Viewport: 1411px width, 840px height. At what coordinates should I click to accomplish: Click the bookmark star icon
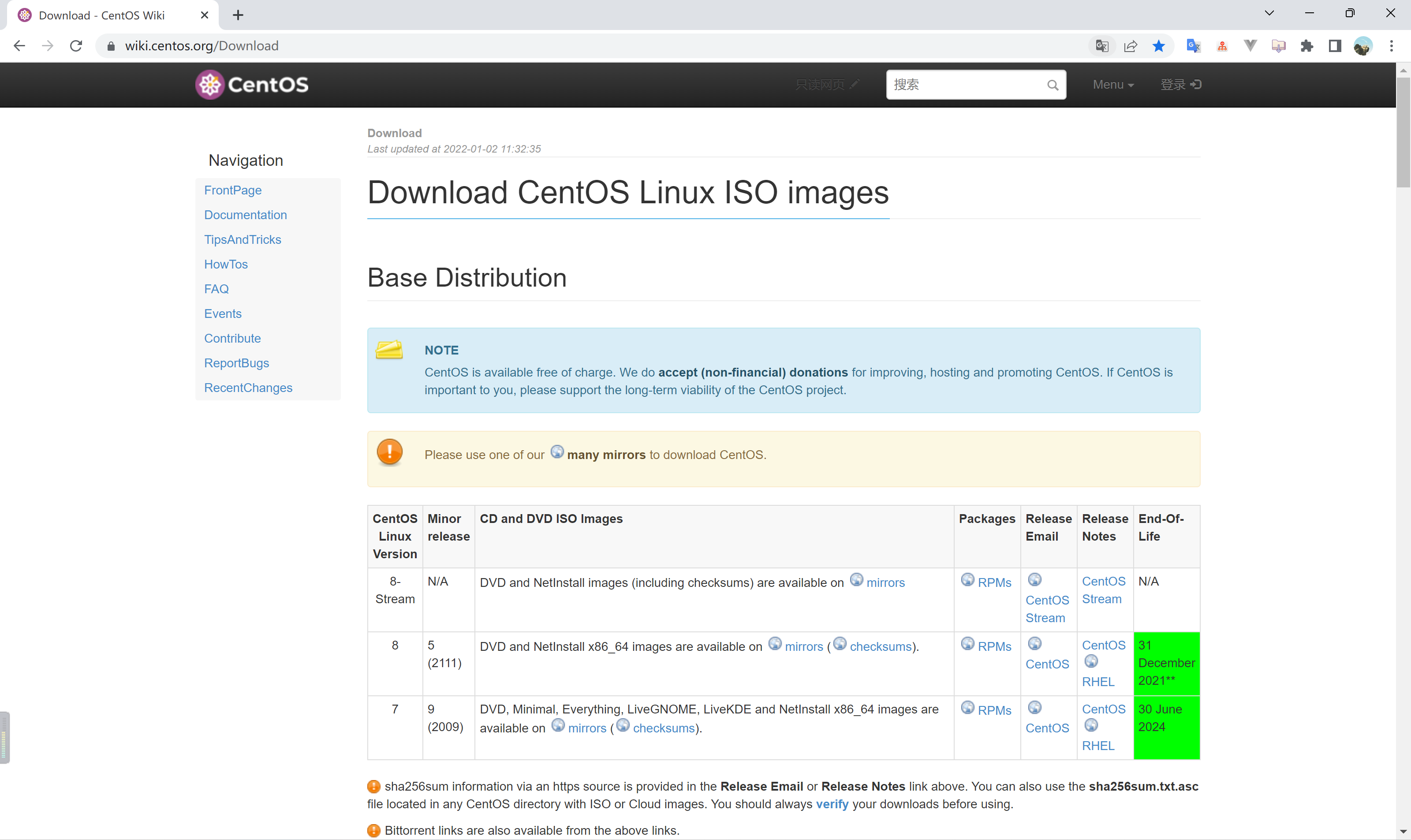coord(1159,46)
